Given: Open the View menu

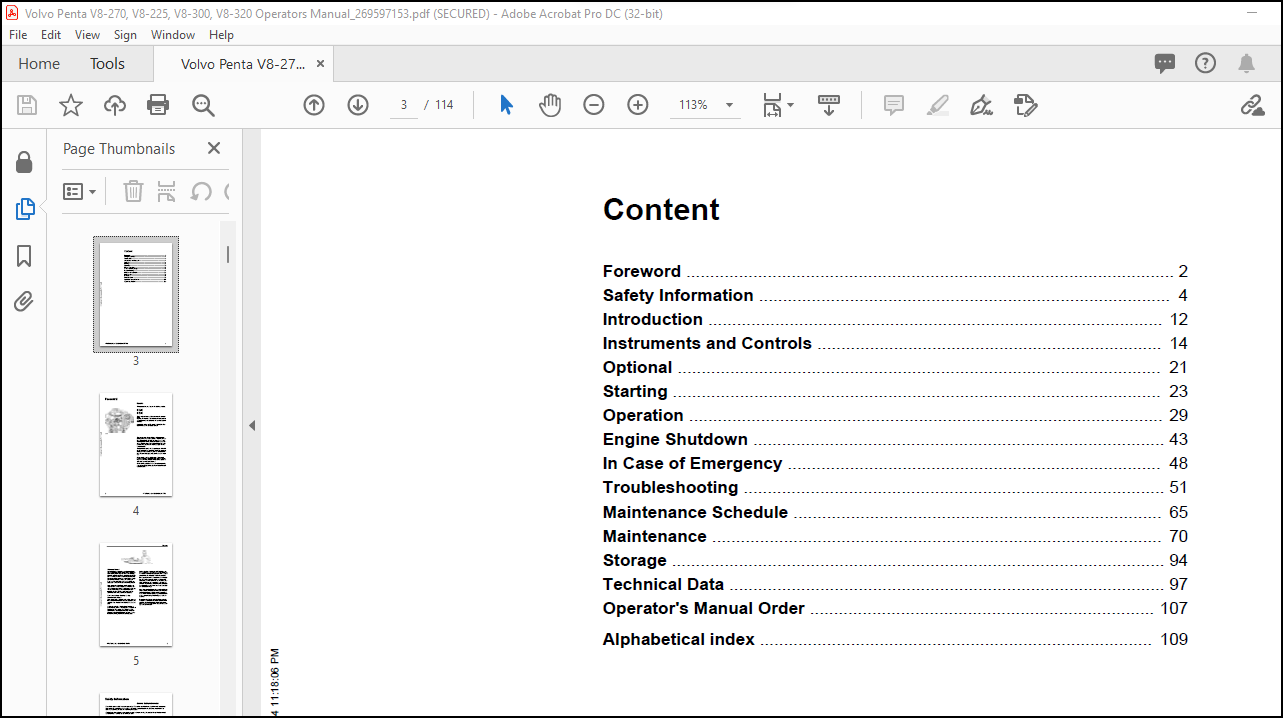Looking at the screenshot, I should click(88, 34).
